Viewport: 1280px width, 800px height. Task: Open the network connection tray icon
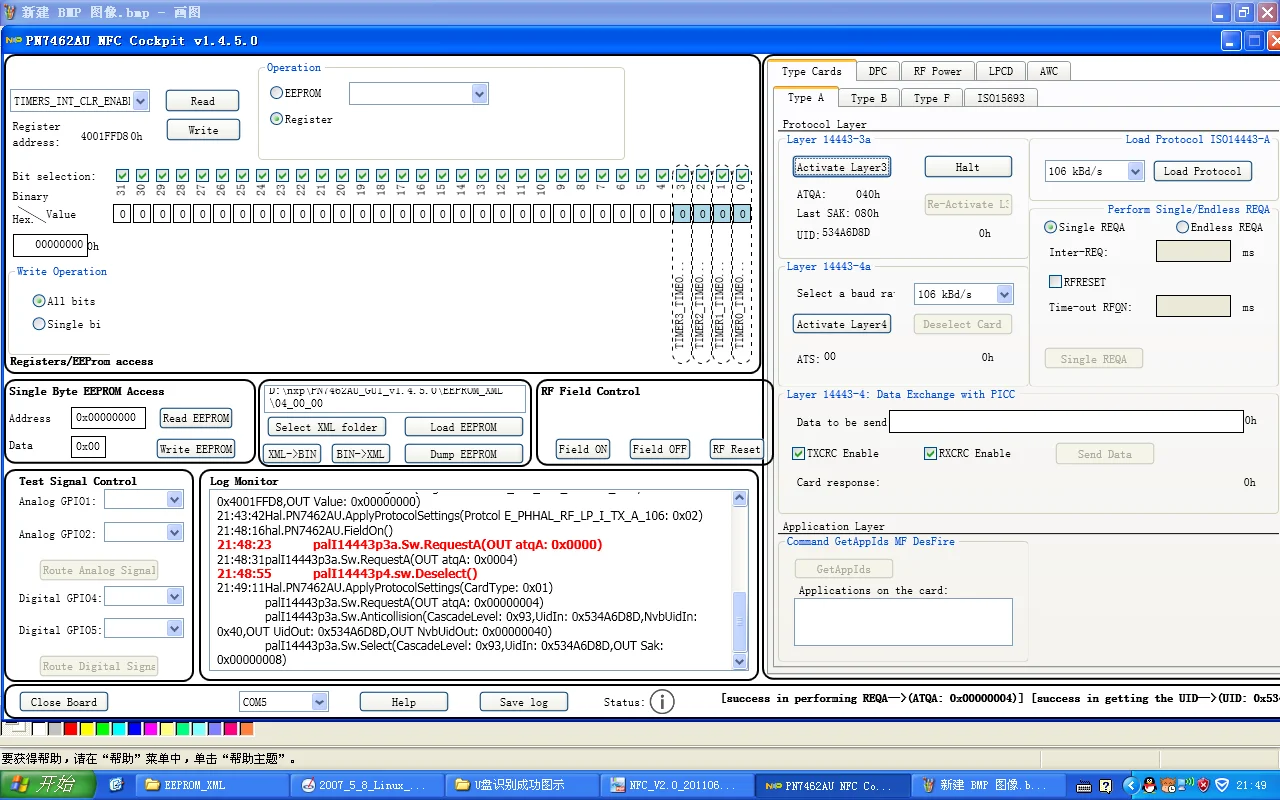pyautogui.click(x=1185, y=785)
